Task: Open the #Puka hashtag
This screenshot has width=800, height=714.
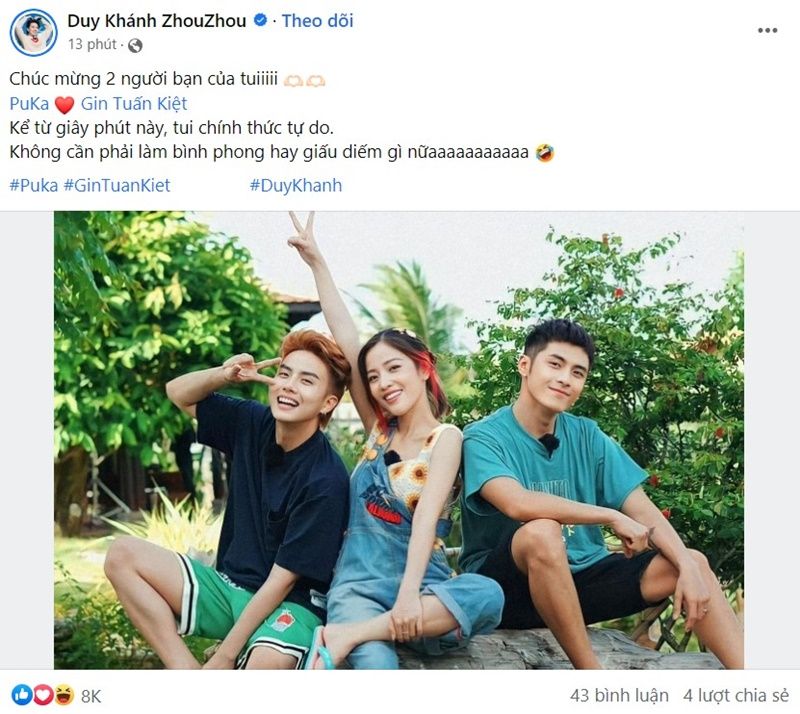Action: [x=34, y=185]
